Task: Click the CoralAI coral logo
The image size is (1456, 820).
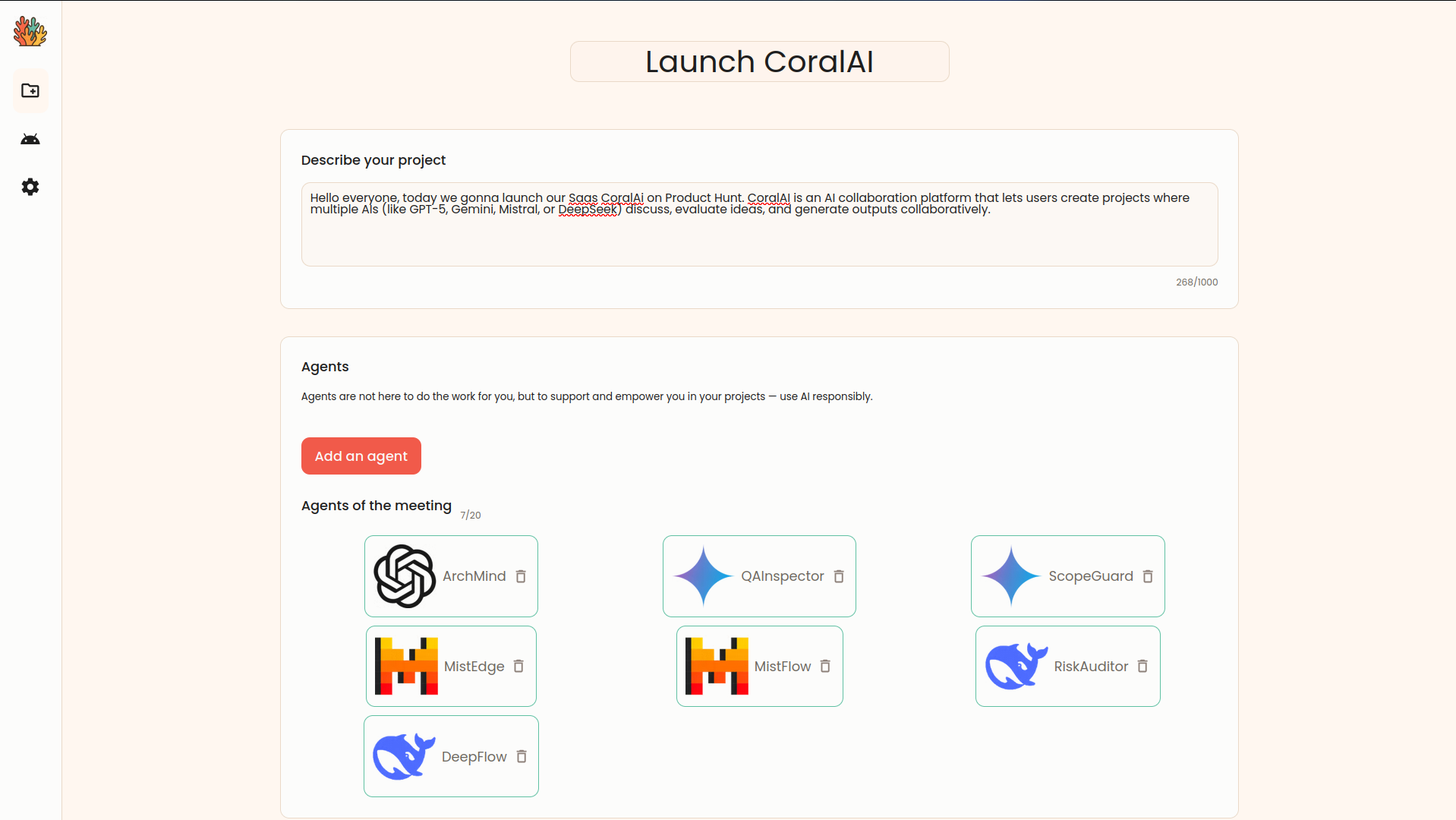Action: coord(30,32)
